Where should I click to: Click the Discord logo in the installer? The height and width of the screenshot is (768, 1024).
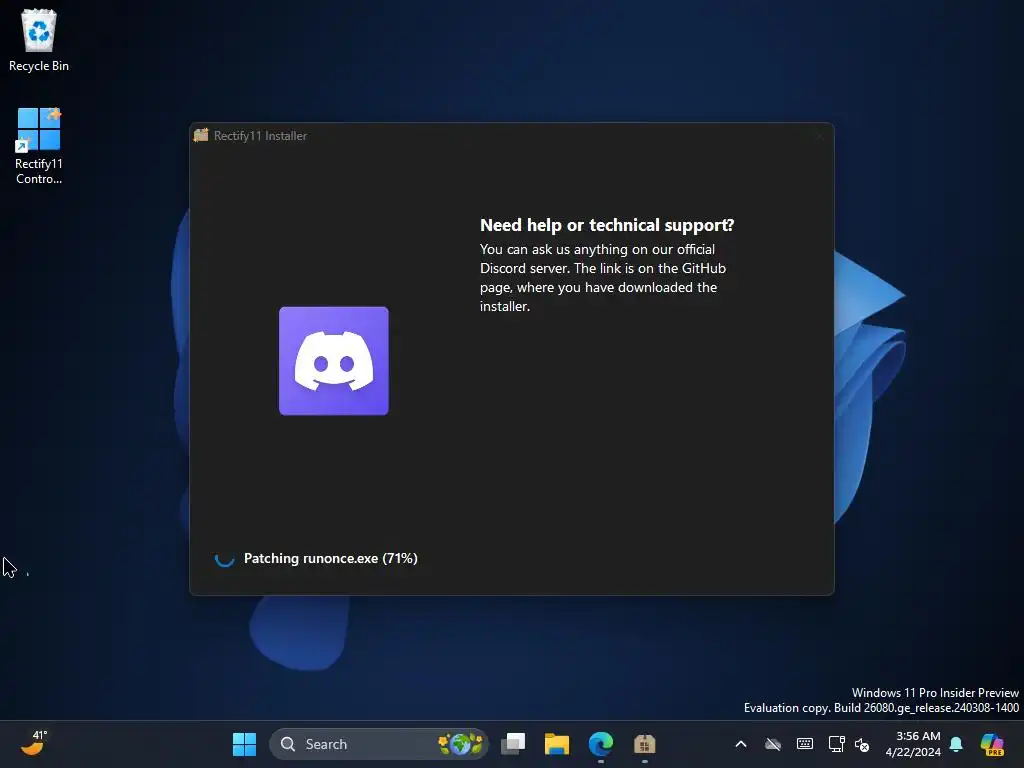[x=334, y=360]
